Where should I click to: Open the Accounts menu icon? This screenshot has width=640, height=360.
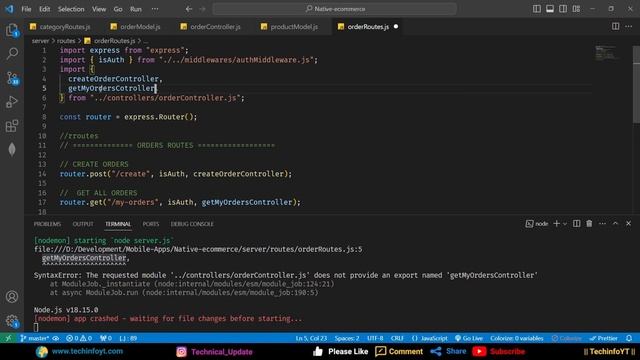click(12, 297)
